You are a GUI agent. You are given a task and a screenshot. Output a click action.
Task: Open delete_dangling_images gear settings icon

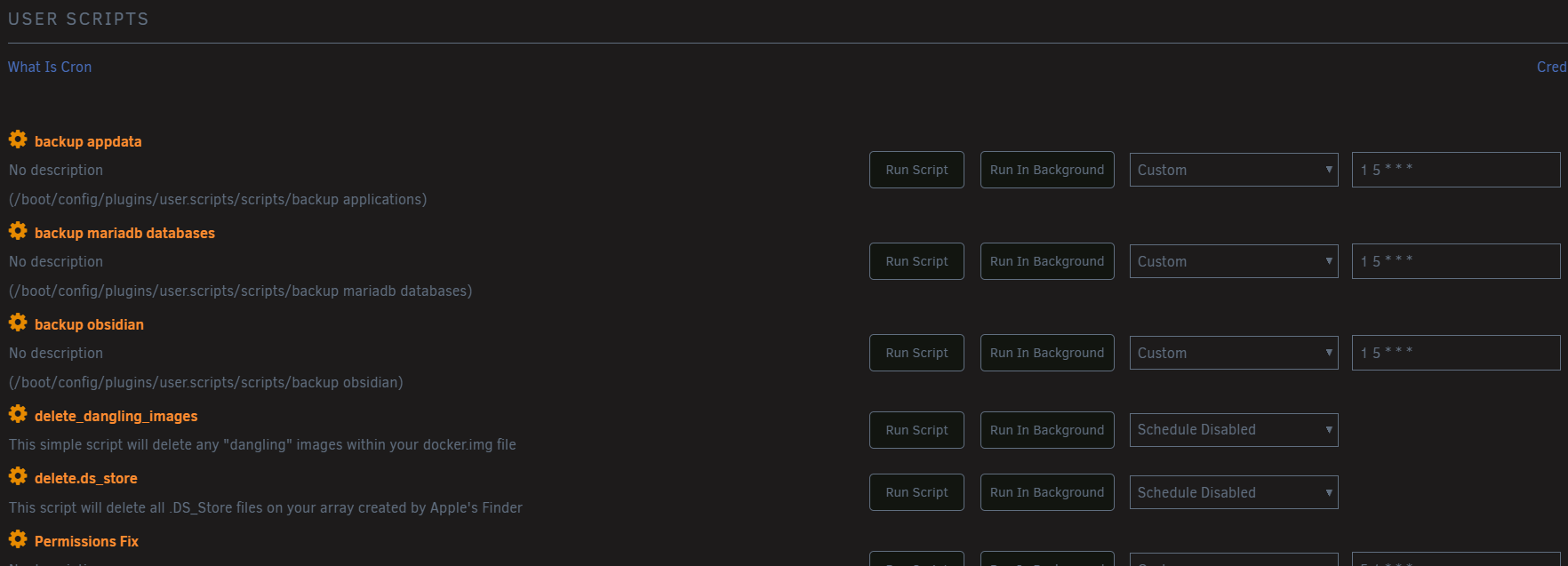pyautogui.click(x=18, y=414)
